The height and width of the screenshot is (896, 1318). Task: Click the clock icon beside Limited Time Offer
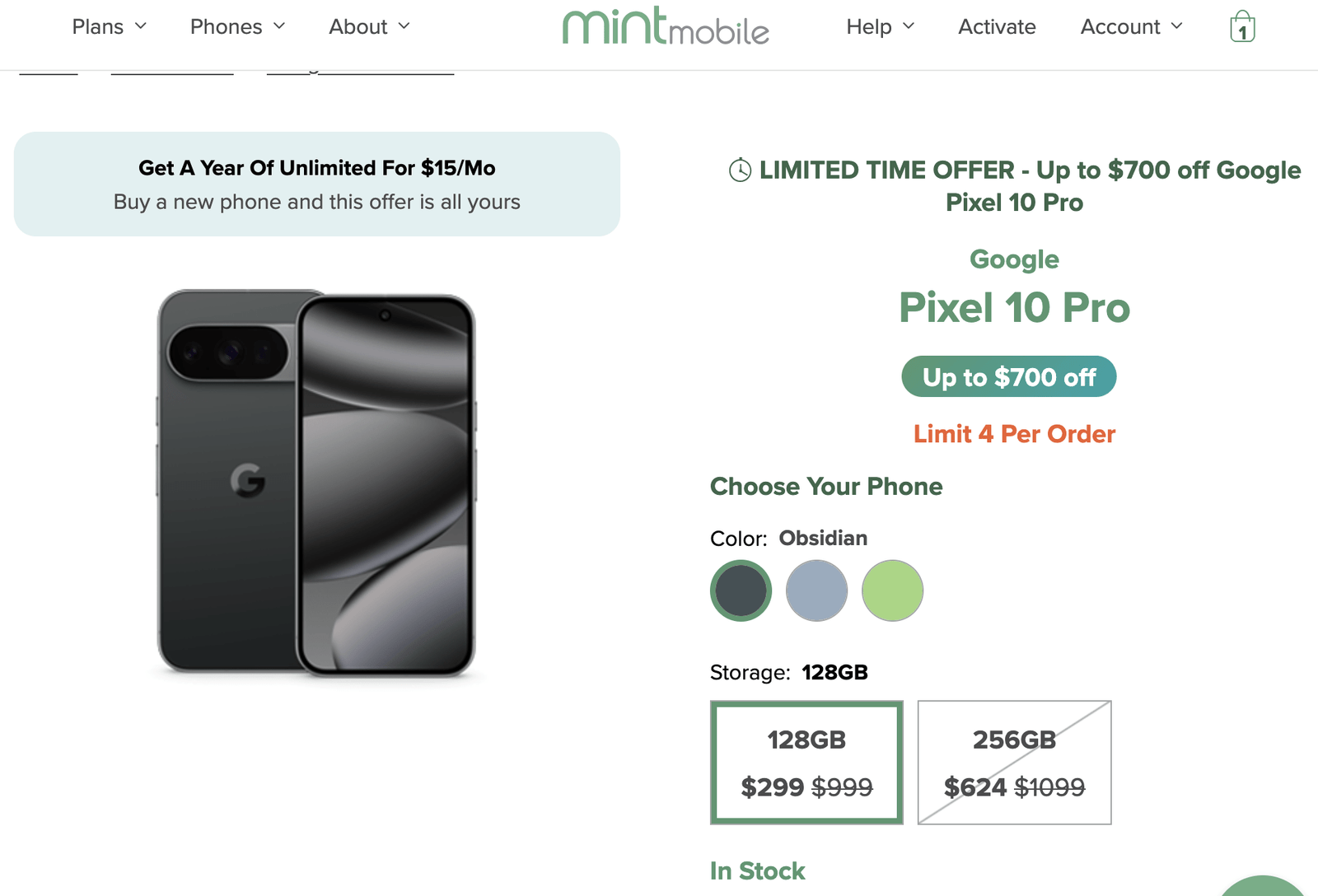[740, 170]
